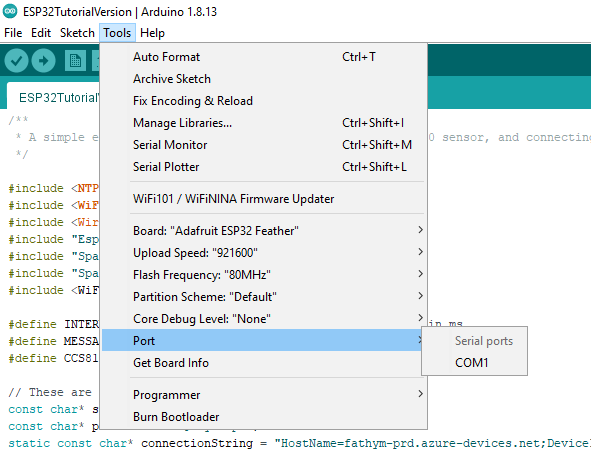Choose Fix Encoding & Reload
Image resolution: width=591 pixels, height=456 pixels.
264,101
